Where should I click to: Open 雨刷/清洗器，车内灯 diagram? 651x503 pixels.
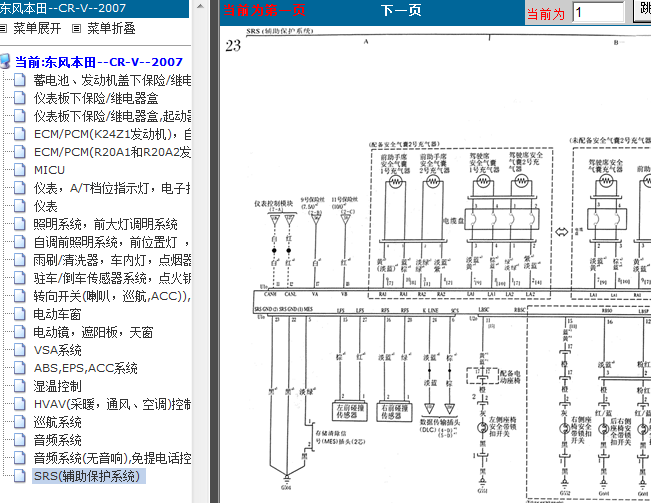coord(112,260)
